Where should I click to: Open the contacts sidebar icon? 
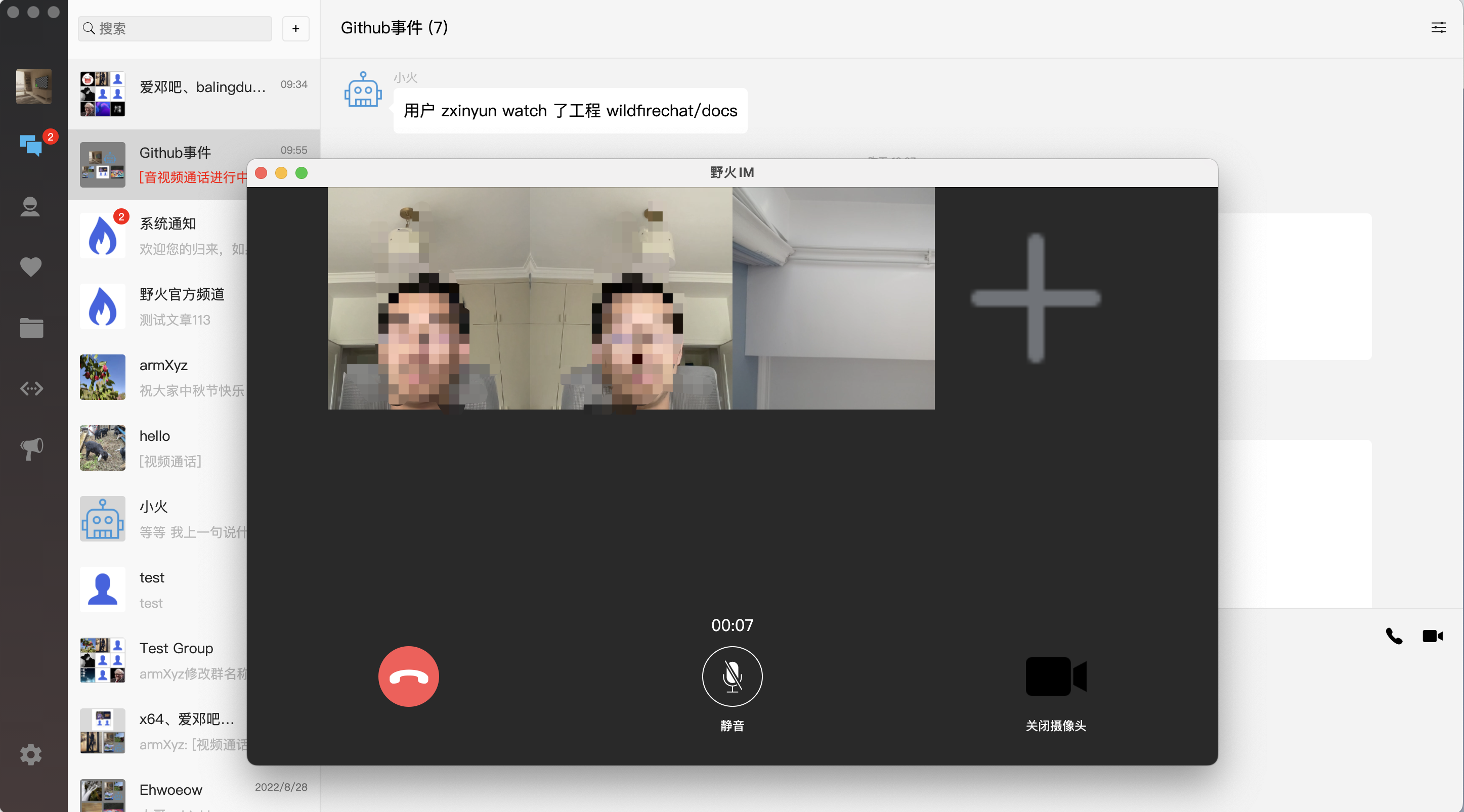31,207
